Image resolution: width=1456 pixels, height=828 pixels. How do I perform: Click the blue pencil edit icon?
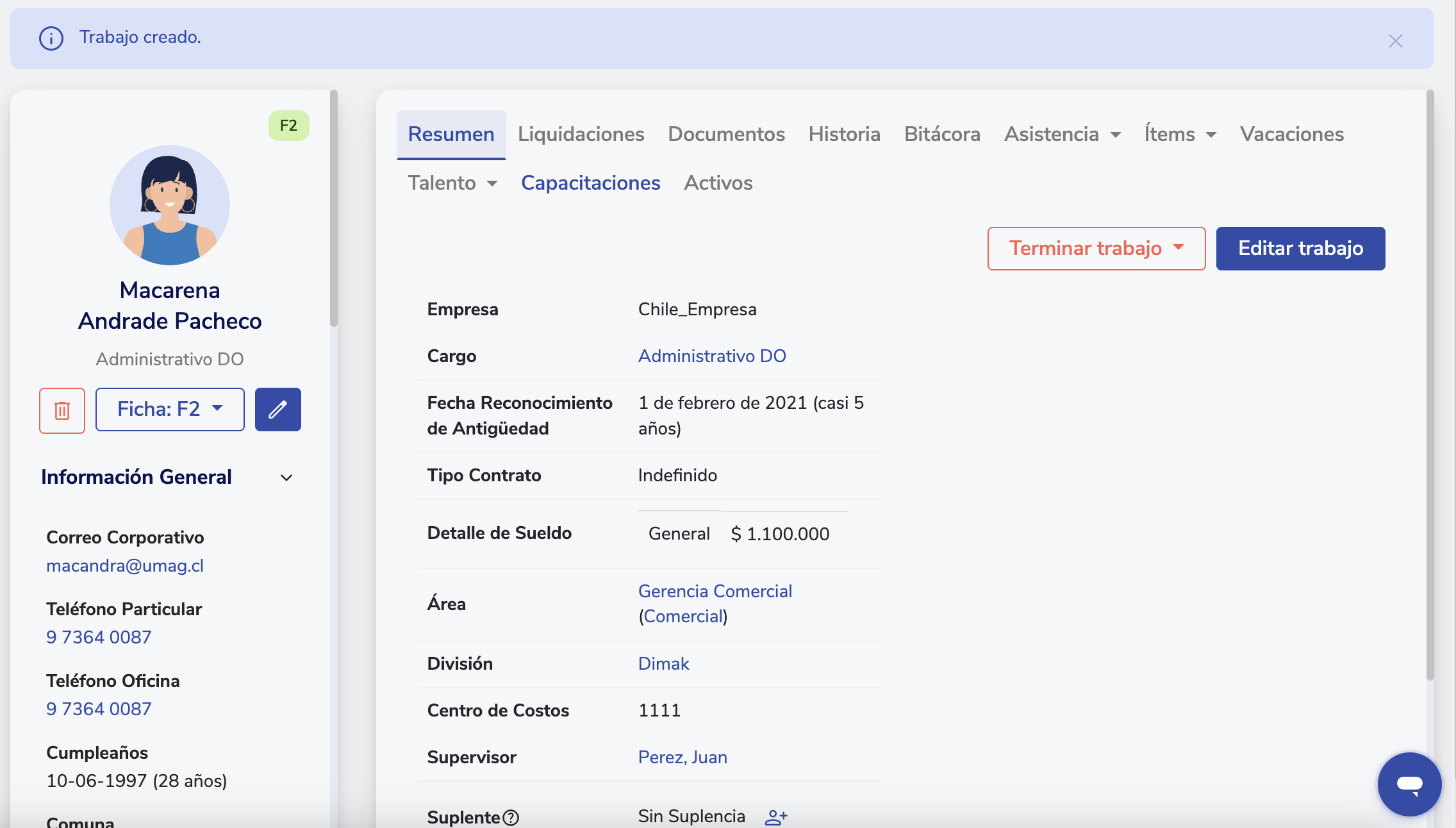click(x=277, y=410)
